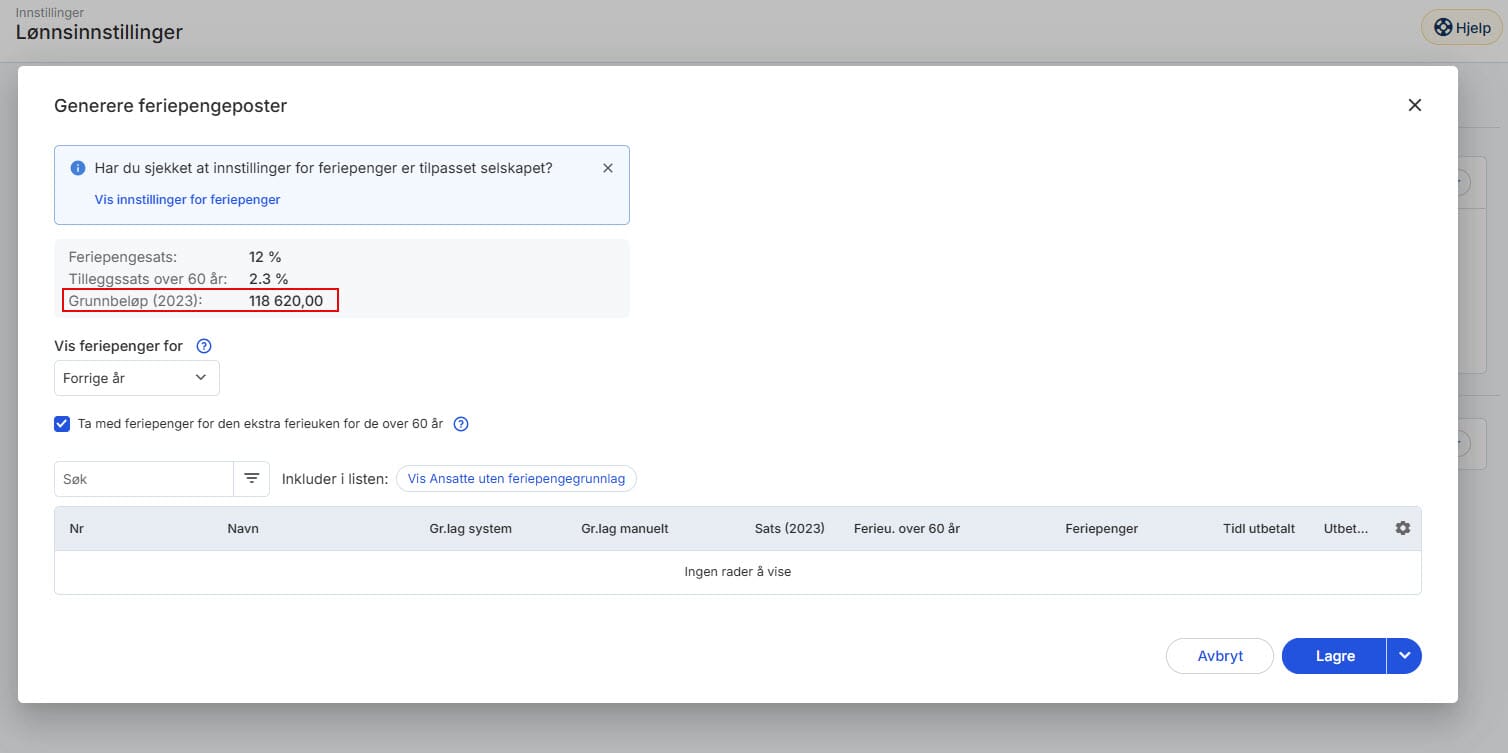Click the Gr.lag system column header
Image resolution: width=1508 pixels, height=753 pixels.
point(470,528)
